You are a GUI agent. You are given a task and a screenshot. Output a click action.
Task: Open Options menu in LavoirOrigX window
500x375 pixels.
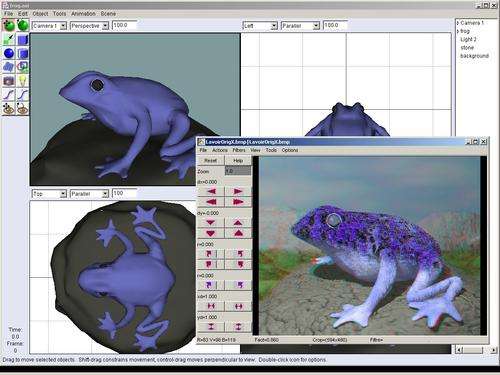pos(290,150)
